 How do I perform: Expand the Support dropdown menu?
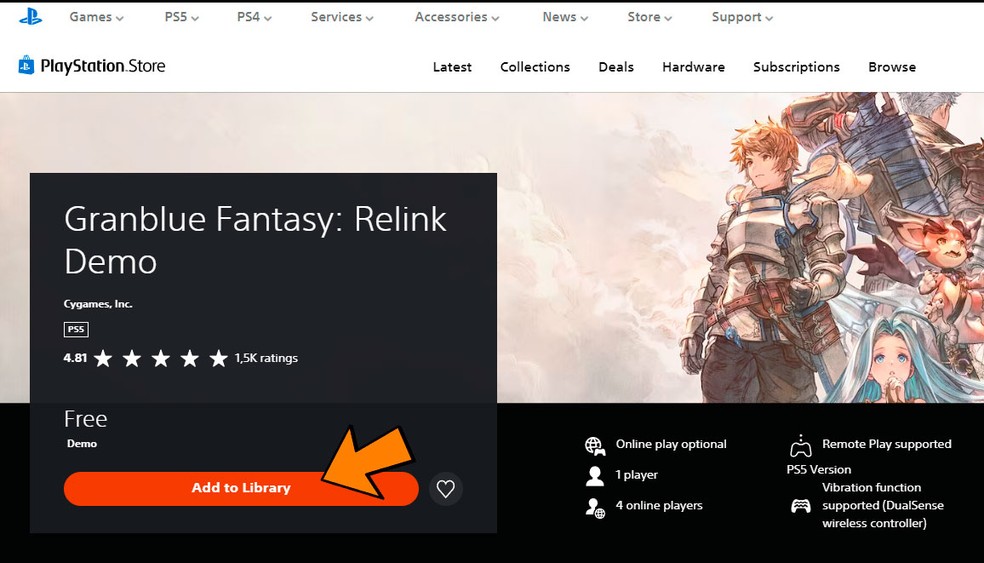(742, 17)
